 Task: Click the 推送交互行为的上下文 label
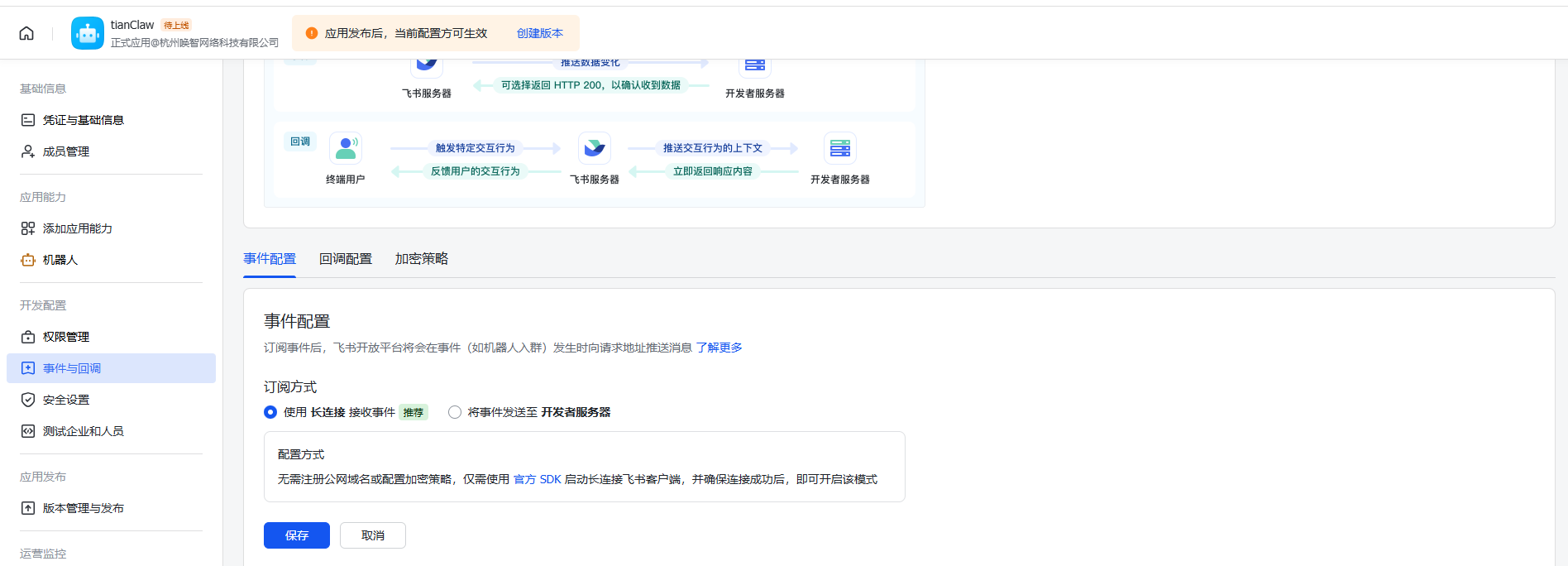click(x=713, y=148)
